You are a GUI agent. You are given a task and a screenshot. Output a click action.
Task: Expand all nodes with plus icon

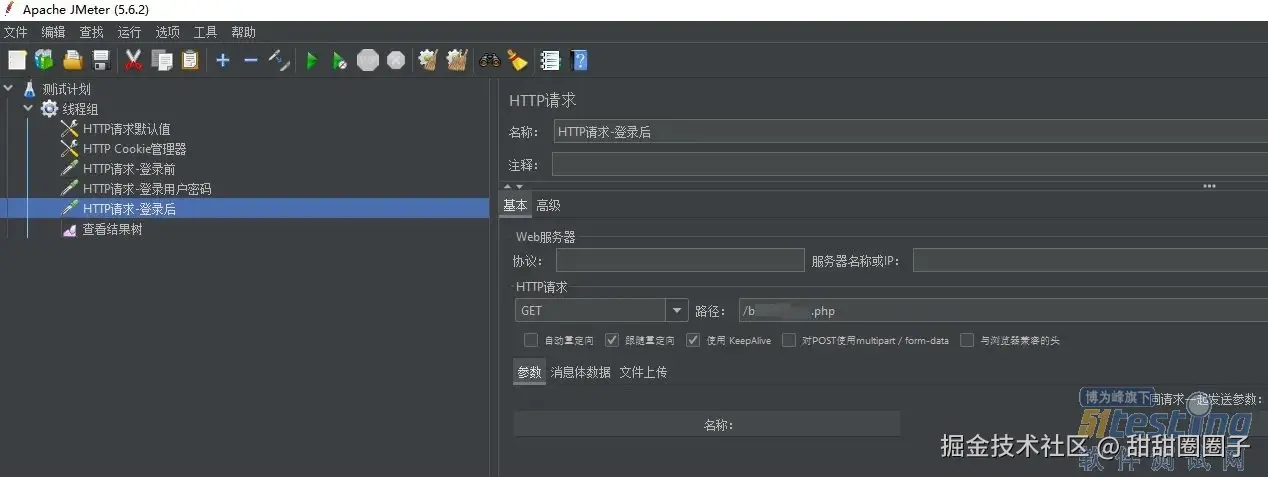222,60
